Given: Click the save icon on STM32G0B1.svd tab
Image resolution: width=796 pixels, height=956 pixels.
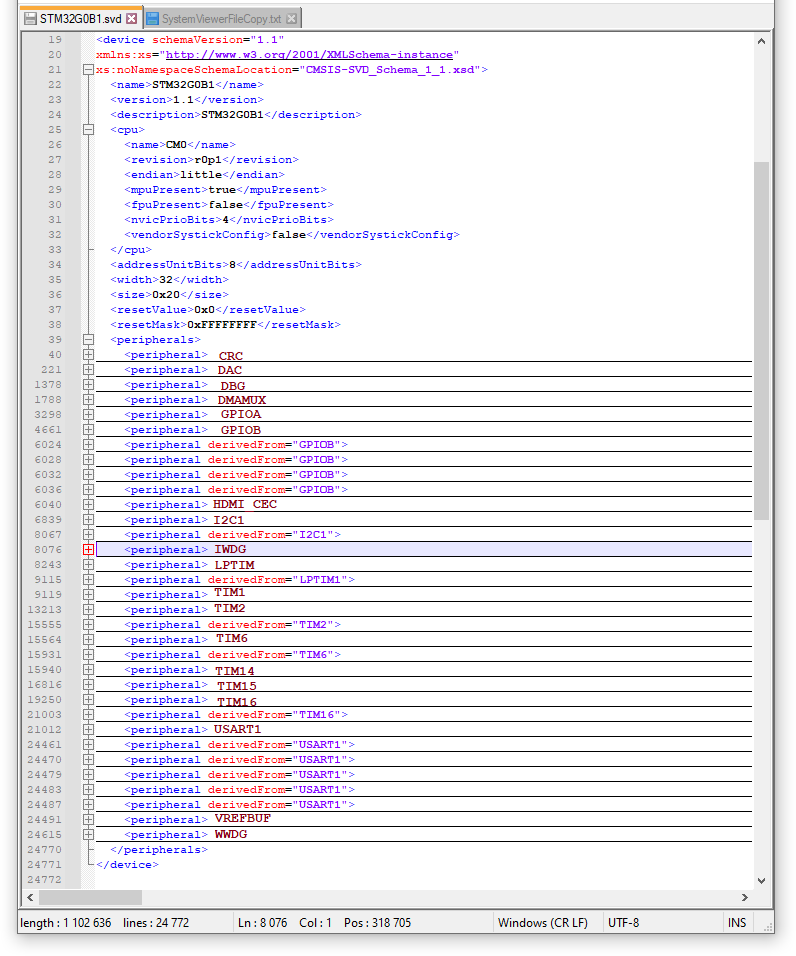Looking at the screenshot, I should (x=30, y=19).
